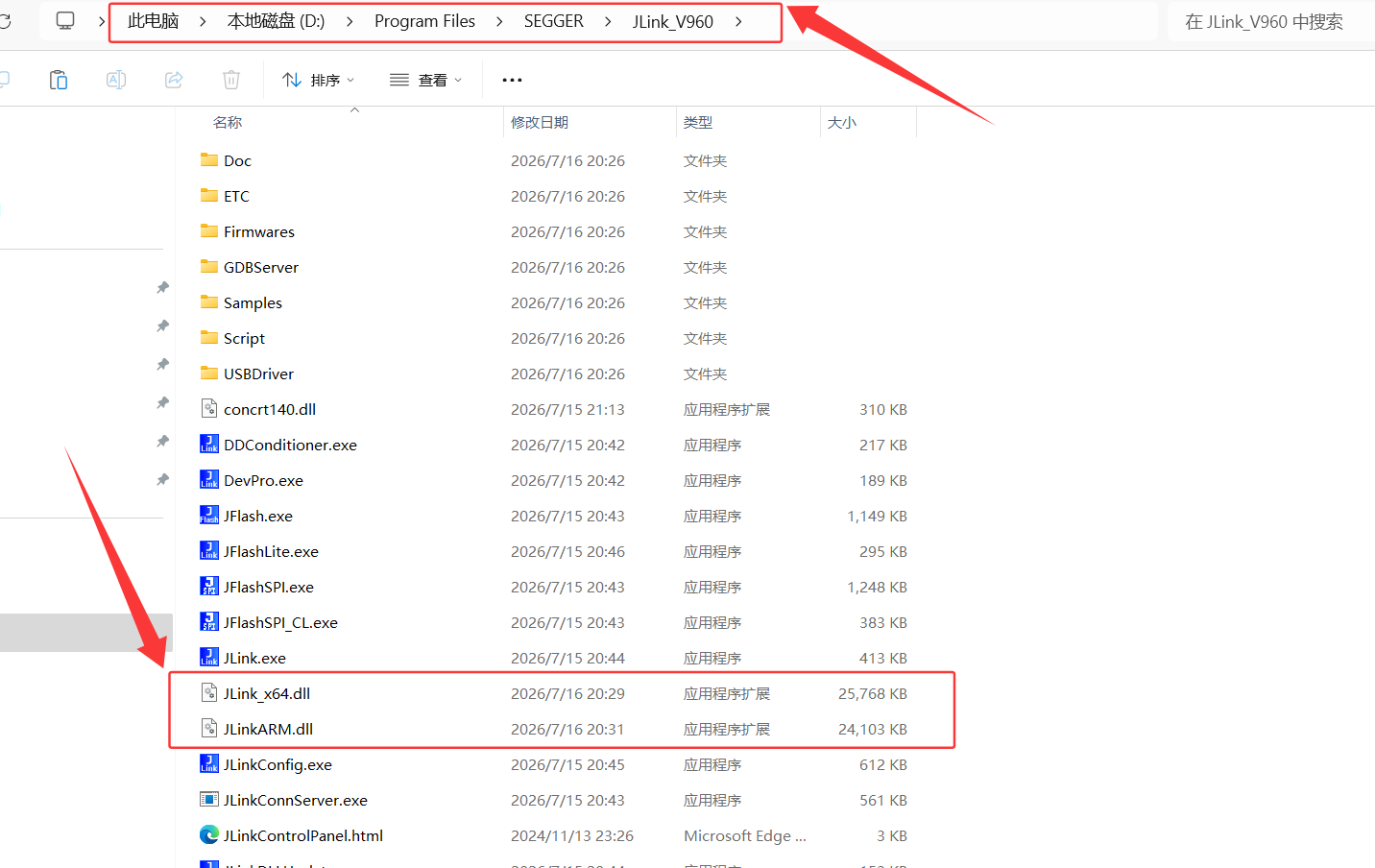This screenshot has width=1375, height=868.
Task: Click the JFlash.exe application icon
Action: (209, 515)
